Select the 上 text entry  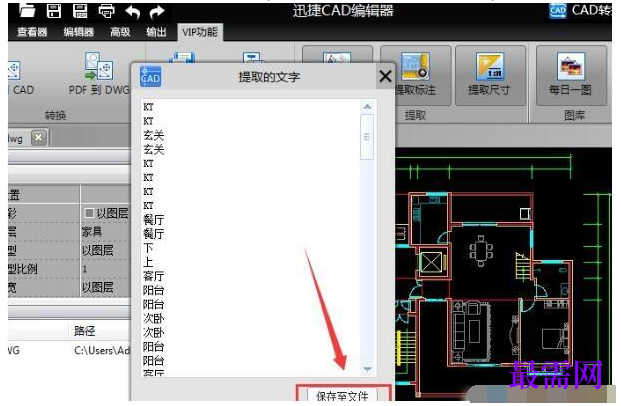(148, 262)
